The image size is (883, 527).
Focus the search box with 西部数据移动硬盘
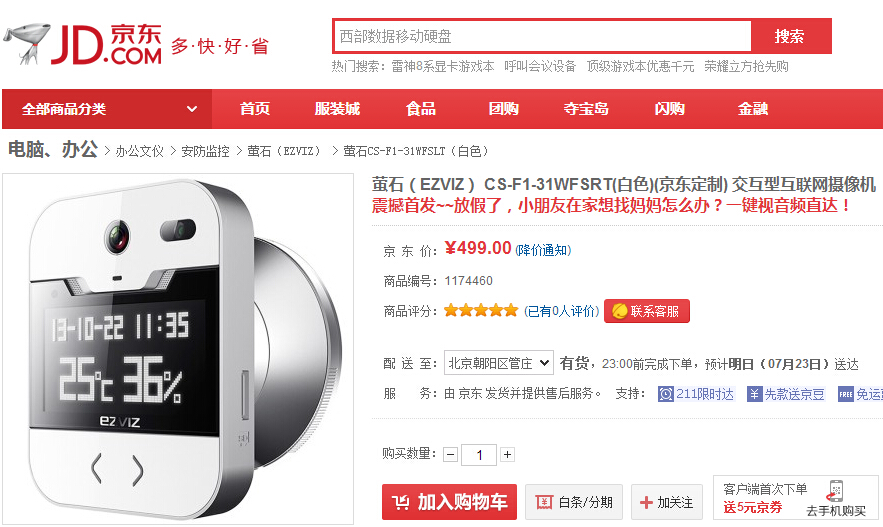(542, 36)
